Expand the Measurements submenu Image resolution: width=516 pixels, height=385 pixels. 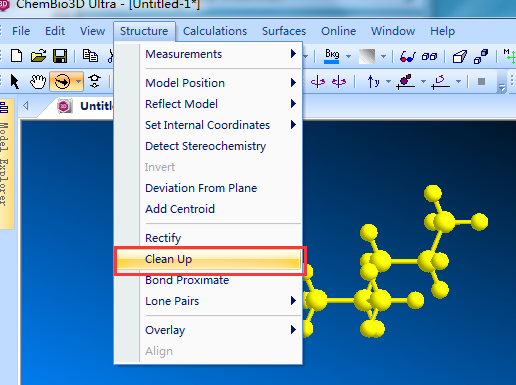(x=293, y=54)
